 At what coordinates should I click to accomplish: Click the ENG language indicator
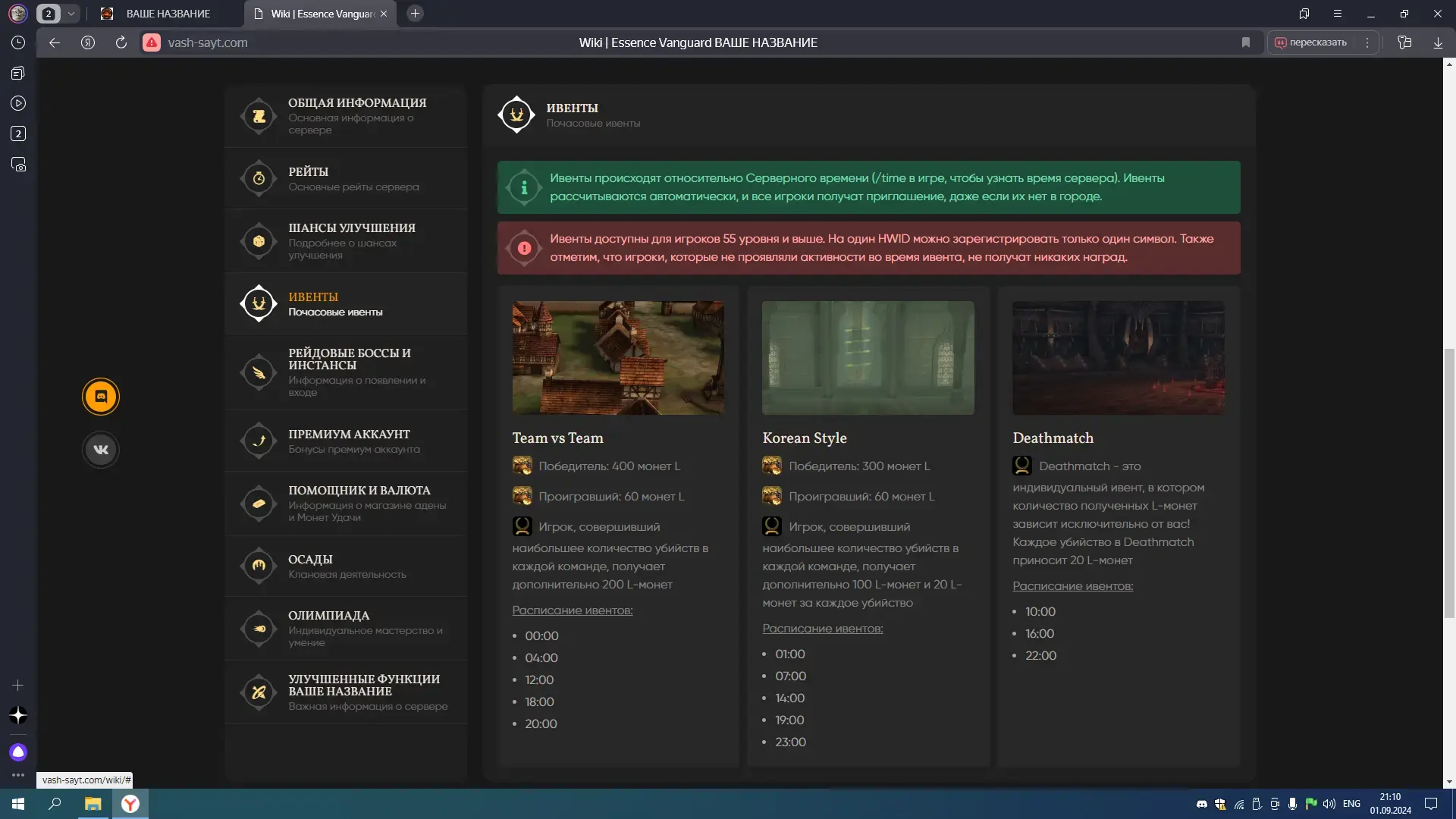(1351, 804)
